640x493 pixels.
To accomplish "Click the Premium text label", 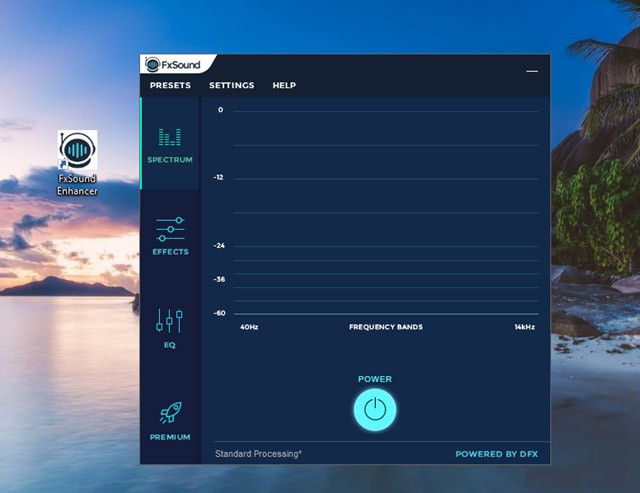I will tap(170, 437).
